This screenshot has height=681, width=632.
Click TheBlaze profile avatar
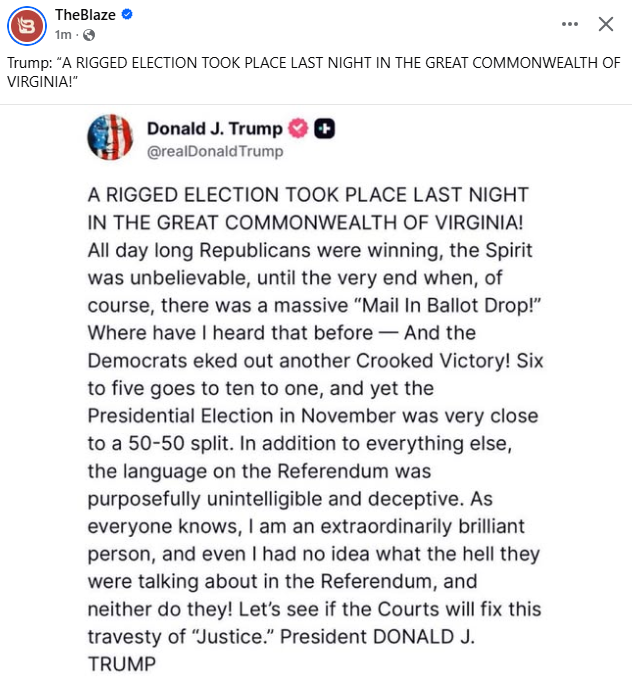26,23
